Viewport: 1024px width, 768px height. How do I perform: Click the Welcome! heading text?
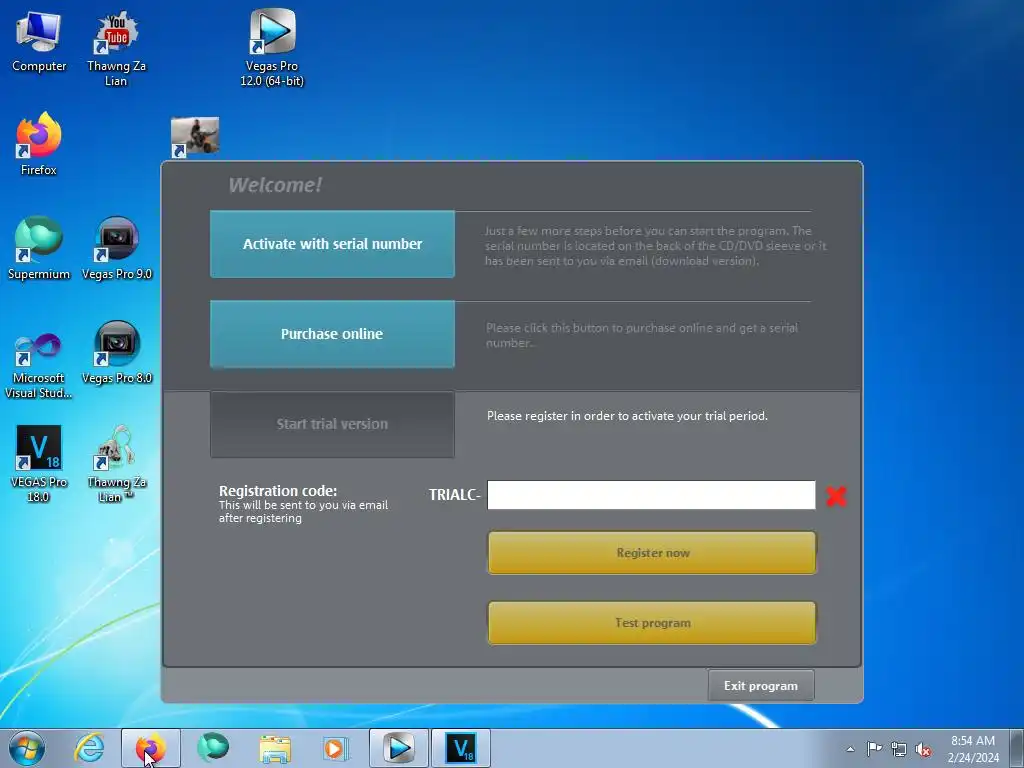[275, 185]
